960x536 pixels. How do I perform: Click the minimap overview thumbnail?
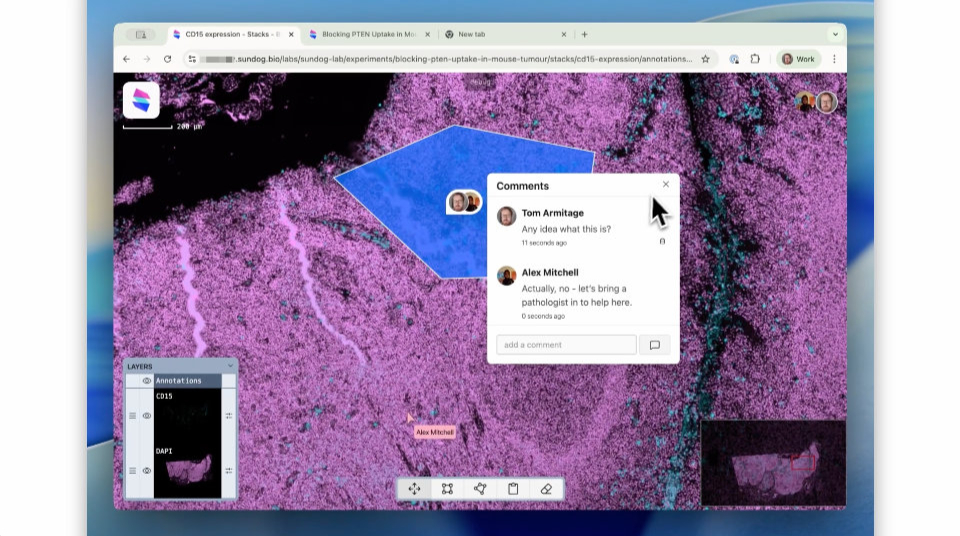tap(772, 463)
